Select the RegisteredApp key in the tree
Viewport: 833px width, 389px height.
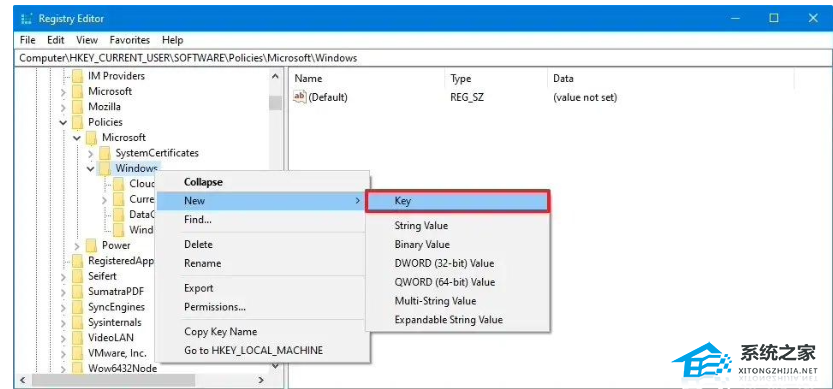[x=121, y=261]
